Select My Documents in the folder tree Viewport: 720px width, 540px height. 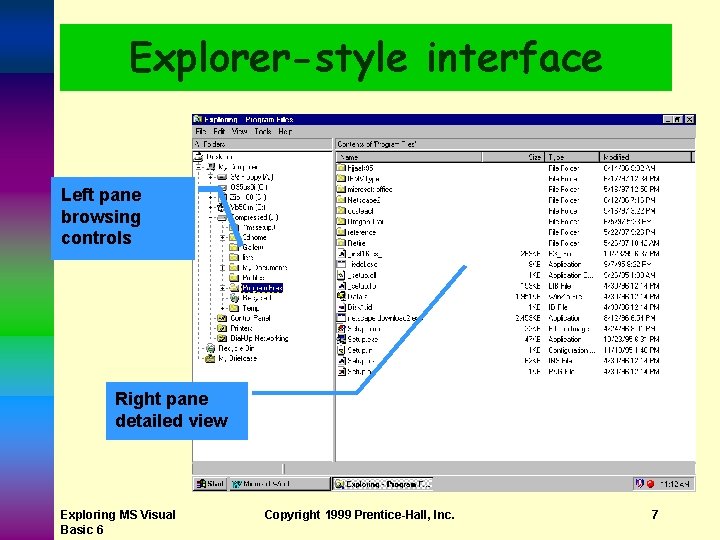264,267
